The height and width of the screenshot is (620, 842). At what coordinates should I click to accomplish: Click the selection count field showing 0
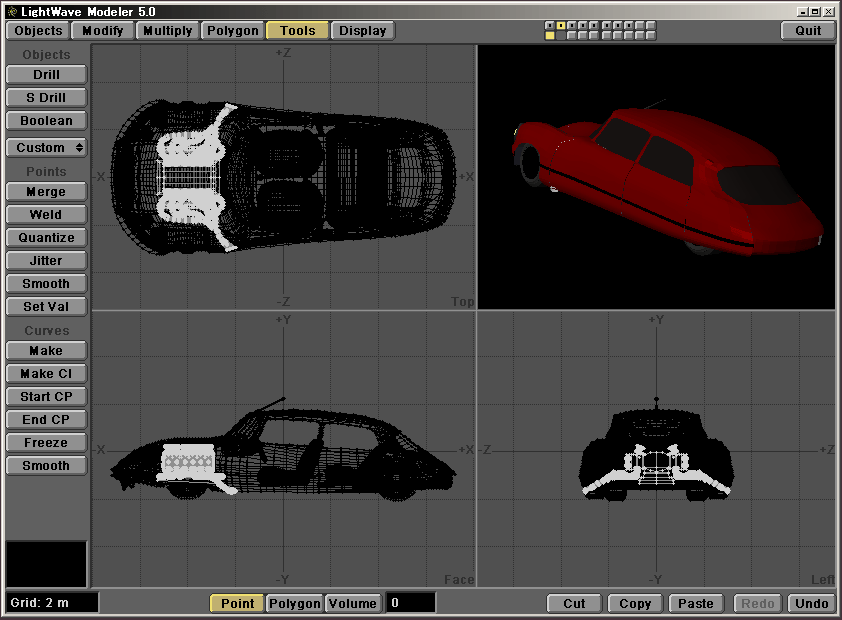coord(410,603)
